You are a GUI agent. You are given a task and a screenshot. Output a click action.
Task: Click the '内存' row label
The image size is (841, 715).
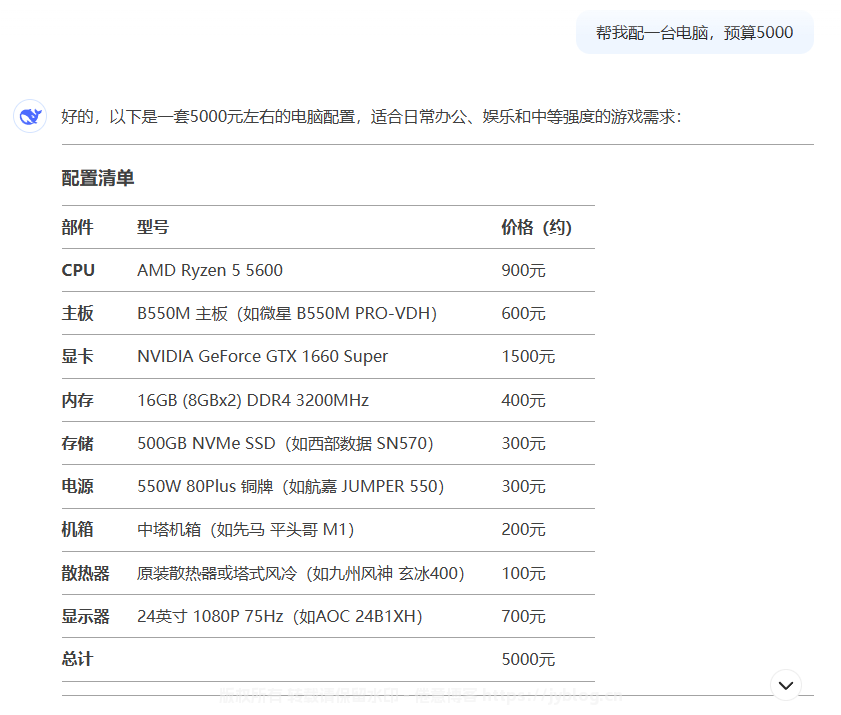click(x=78, y=400)
